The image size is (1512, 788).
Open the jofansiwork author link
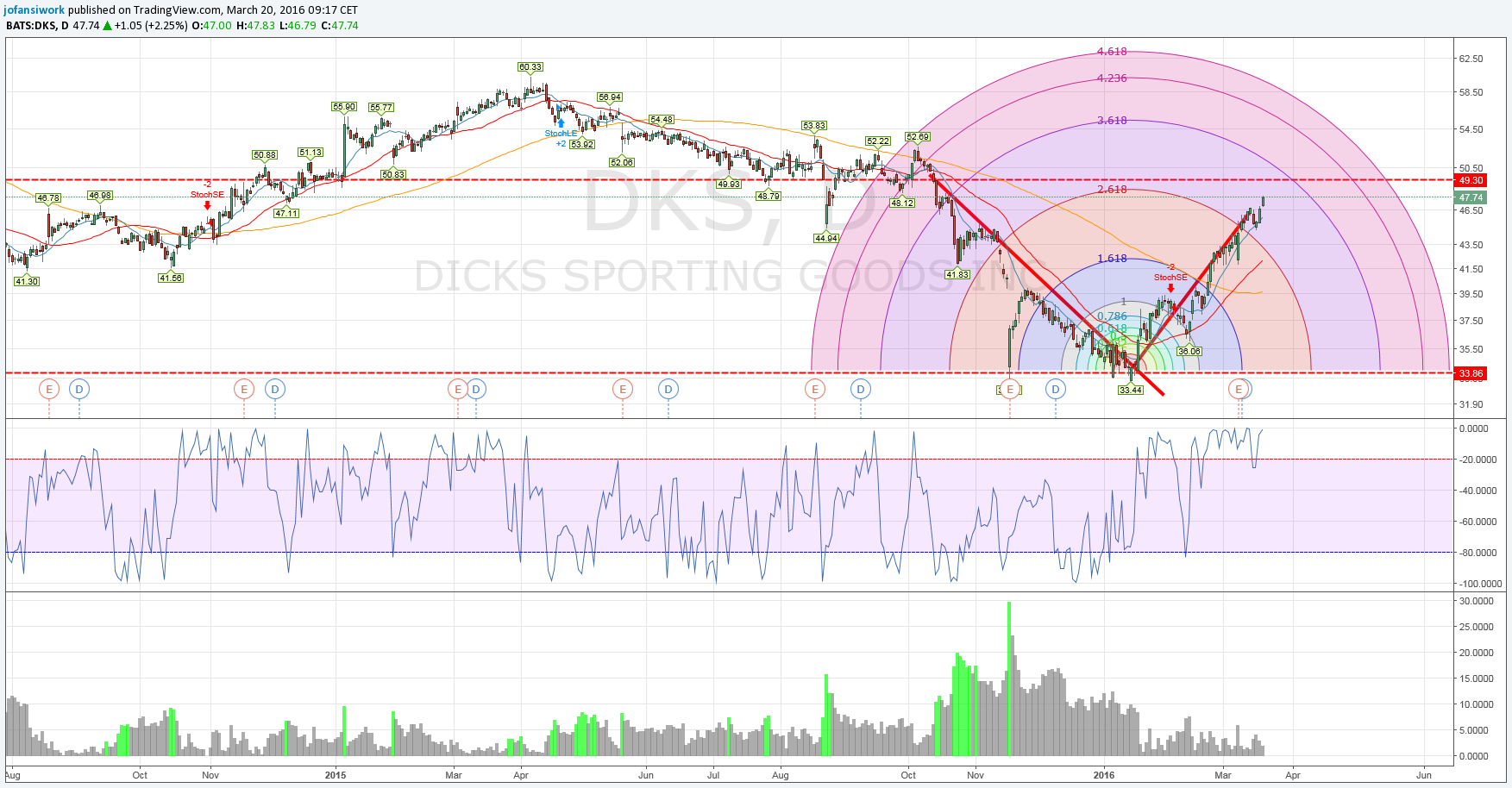[35, 10]
